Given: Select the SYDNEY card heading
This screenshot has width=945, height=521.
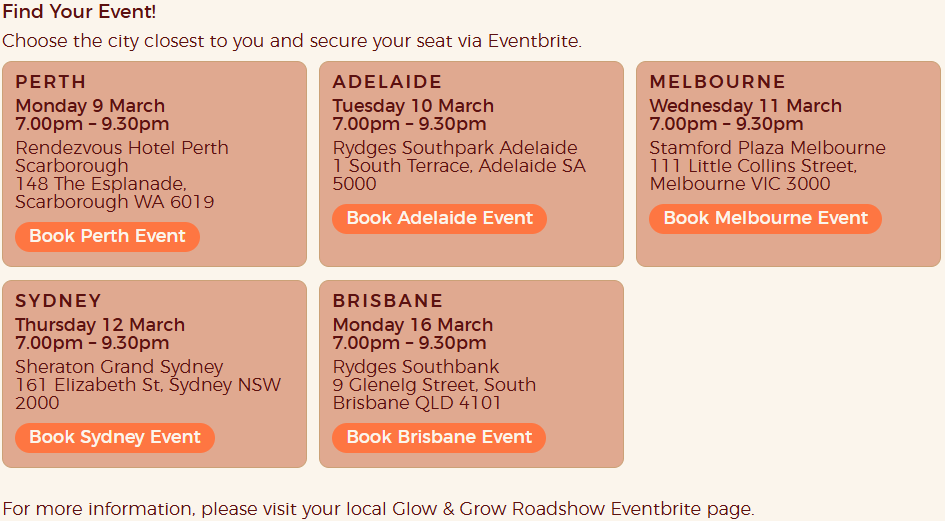Looking at the screenshot, I should tap(59, 301).
